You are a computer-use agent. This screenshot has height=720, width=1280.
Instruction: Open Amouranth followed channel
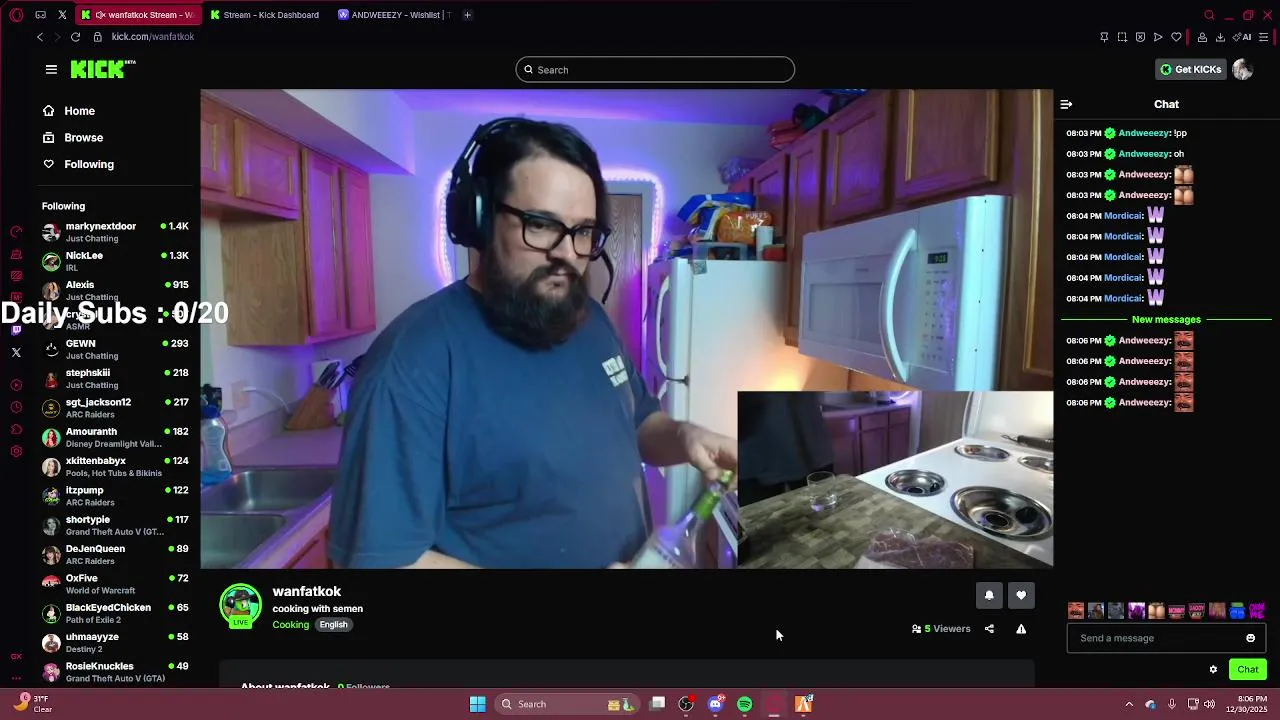(x=115, y=437)
